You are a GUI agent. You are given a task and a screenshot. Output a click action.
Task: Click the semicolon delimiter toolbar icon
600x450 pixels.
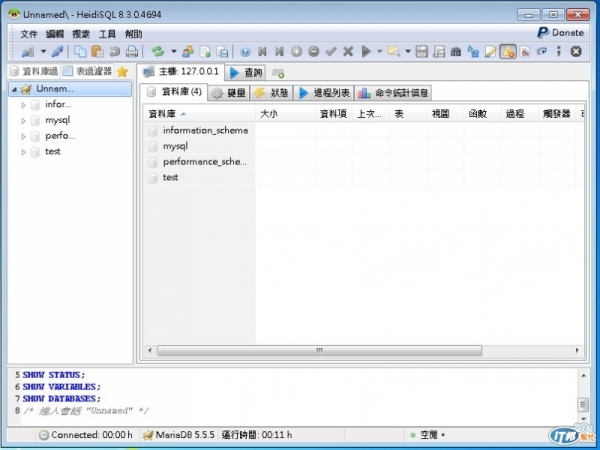559,51
